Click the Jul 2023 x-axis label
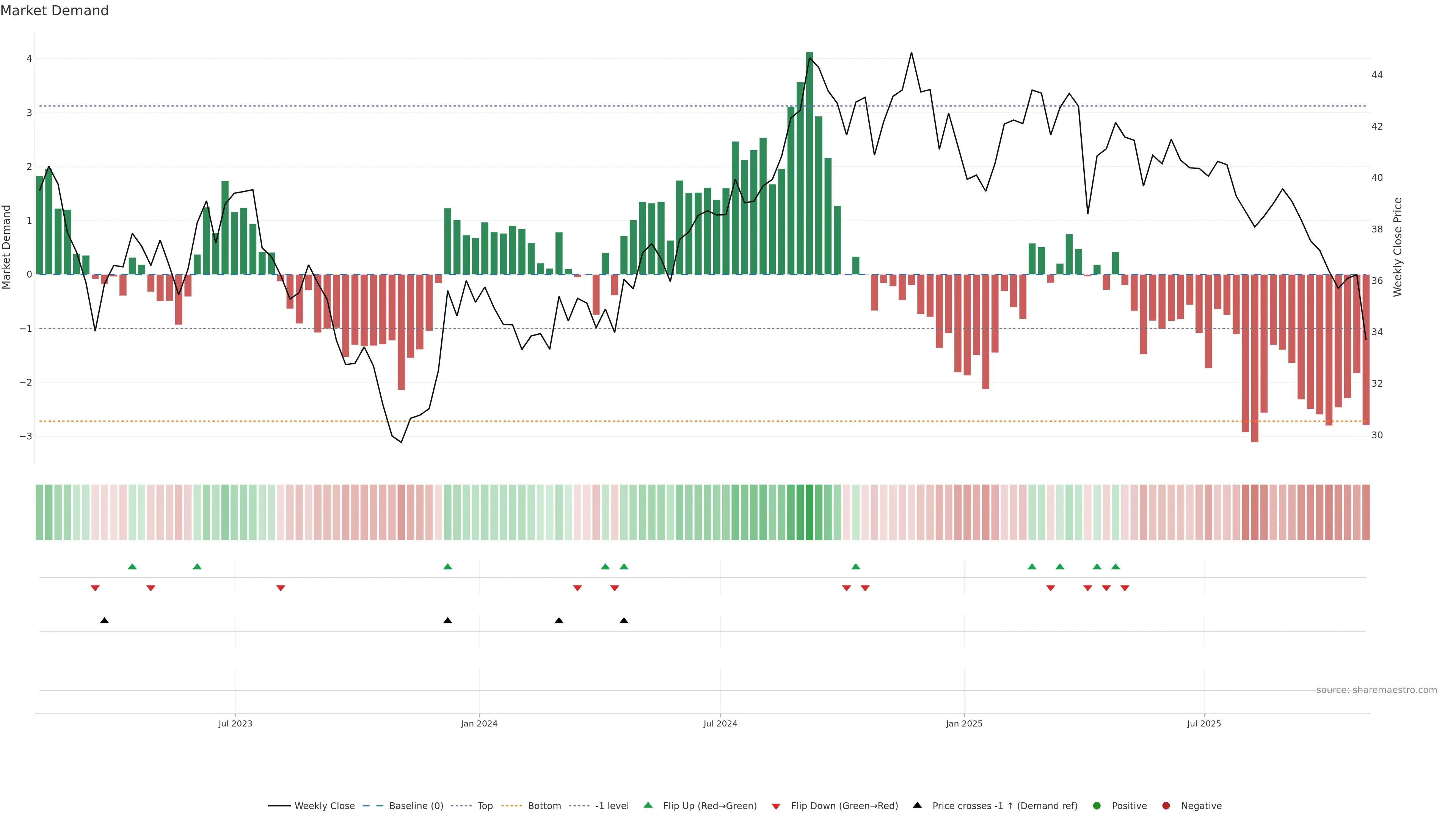Viewport: 1456px width, 819px height. point(235,723)
